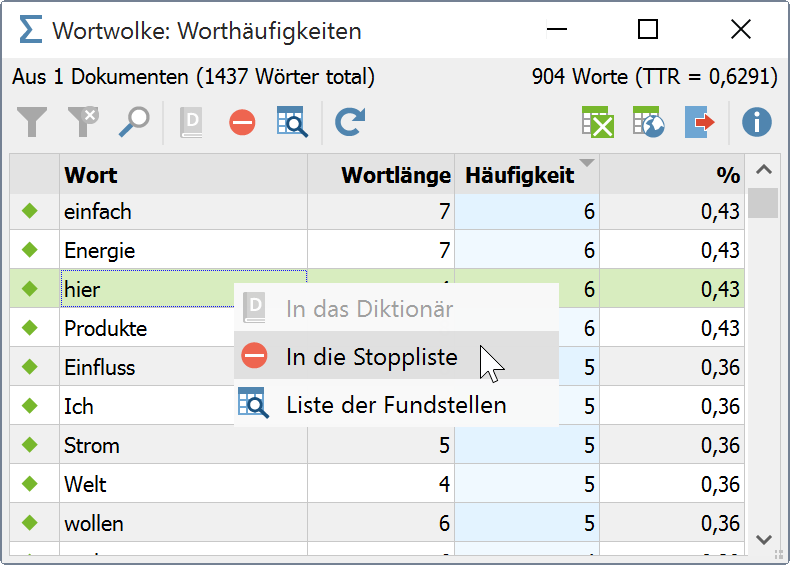Screen dimensions: 790x565
Task: Minimize the Worthäufigkeiten window
Action: [557, 29]
